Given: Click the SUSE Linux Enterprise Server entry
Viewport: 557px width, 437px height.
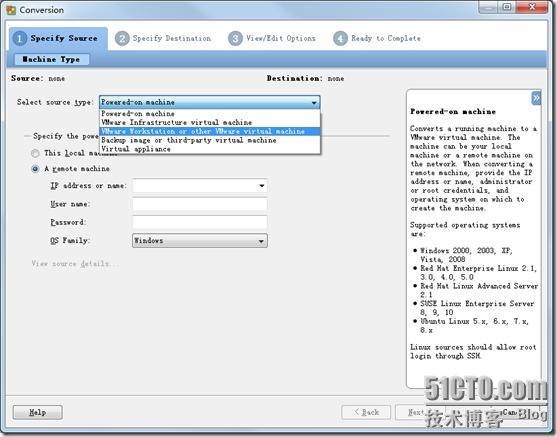Looking at the screenshot, I should 477,308.
